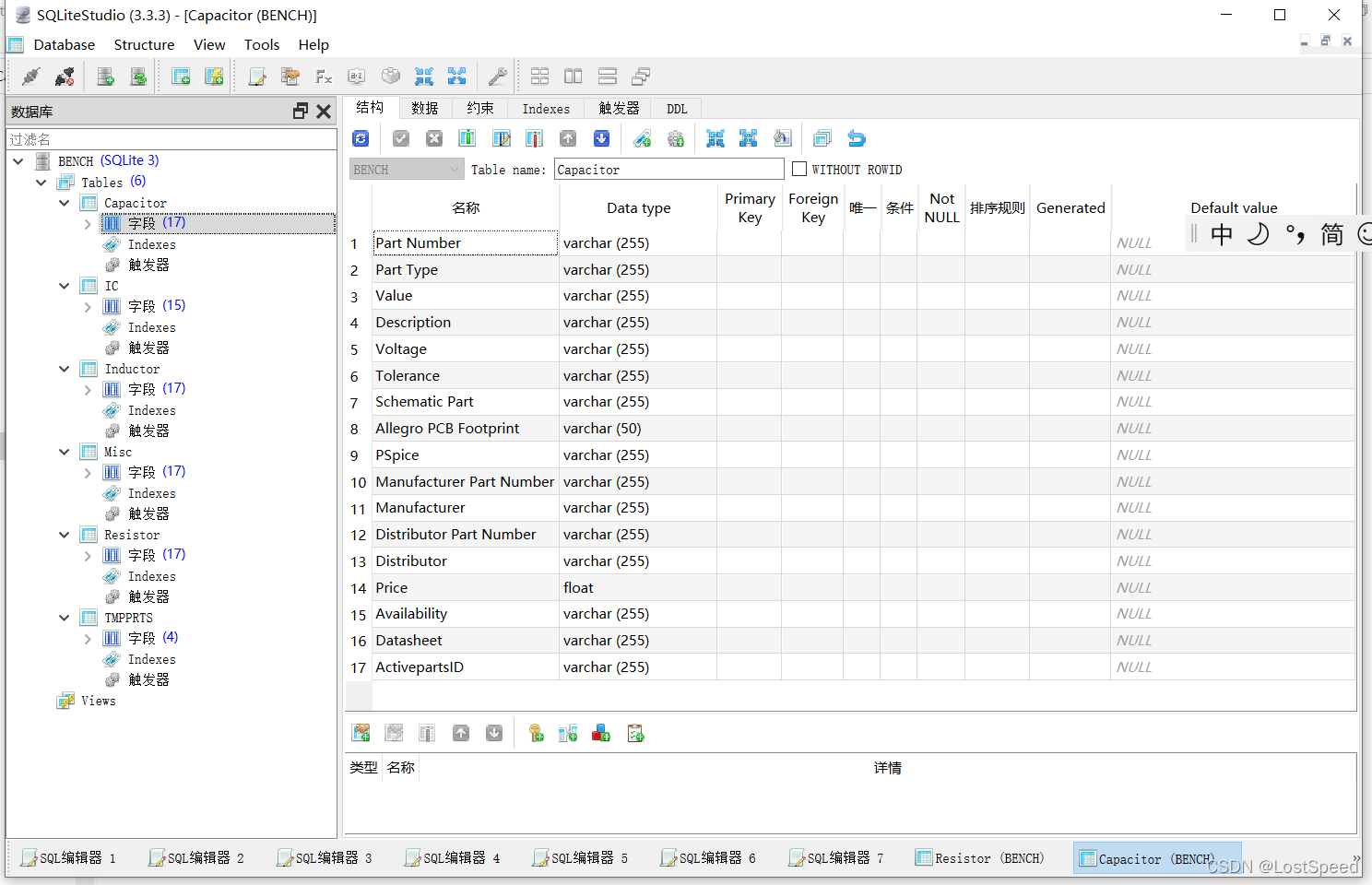Click the edit column icon
Image resolution: width=1372 pixels, height=885 pixels.
(x=501, y=138)
